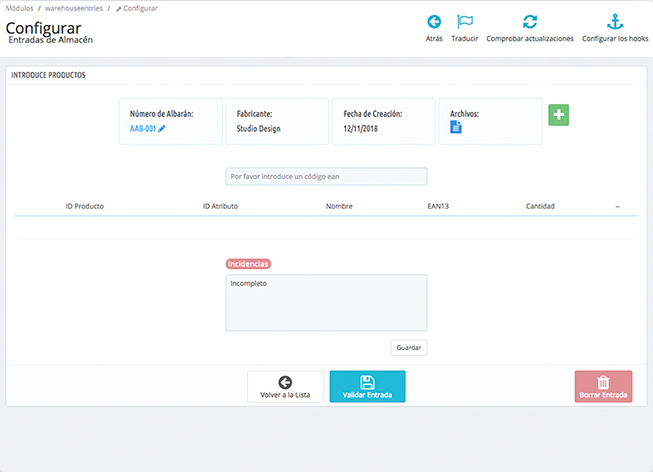Click EAN13 column header
Image resolution: width=653 pixels, height=472 pixels.
pyautogui.click(x=438, y=206)
